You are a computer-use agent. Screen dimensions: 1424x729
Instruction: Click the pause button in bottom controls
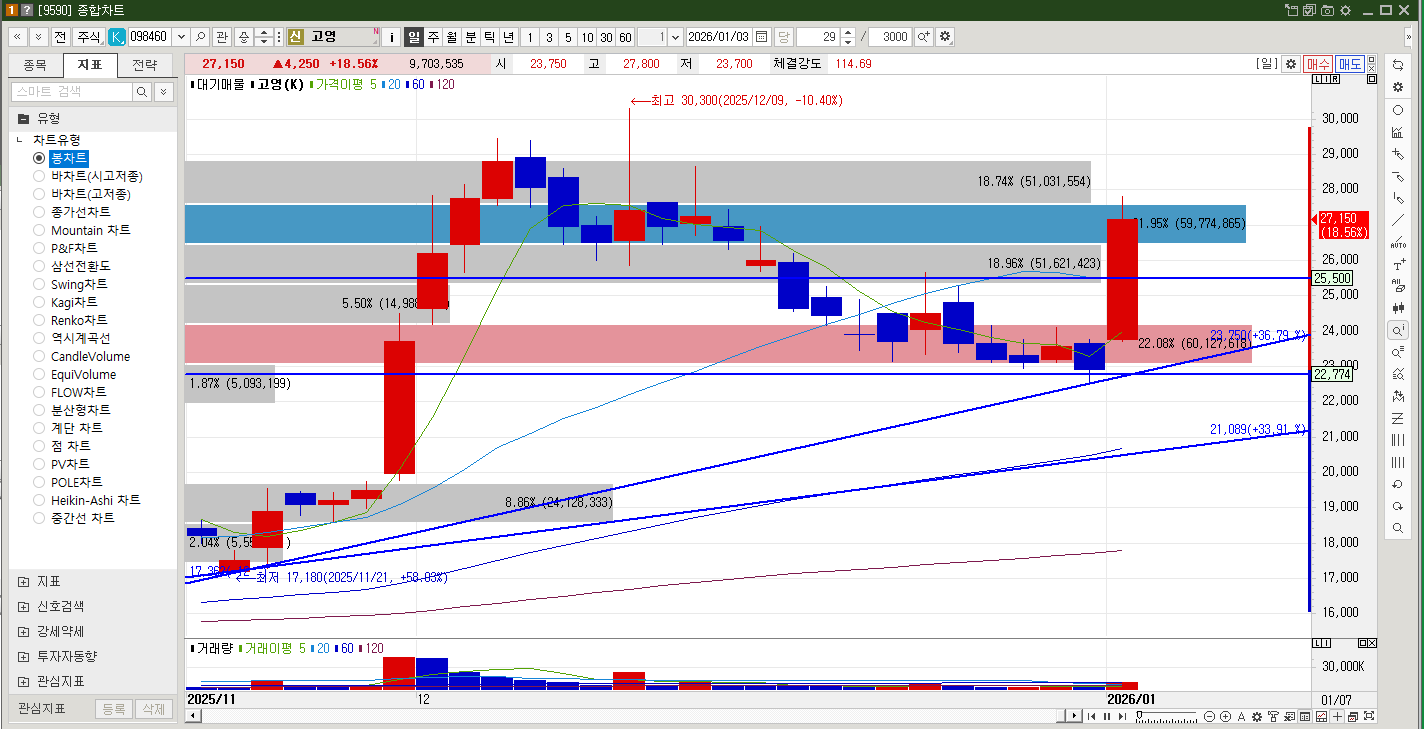[1107, 716]
